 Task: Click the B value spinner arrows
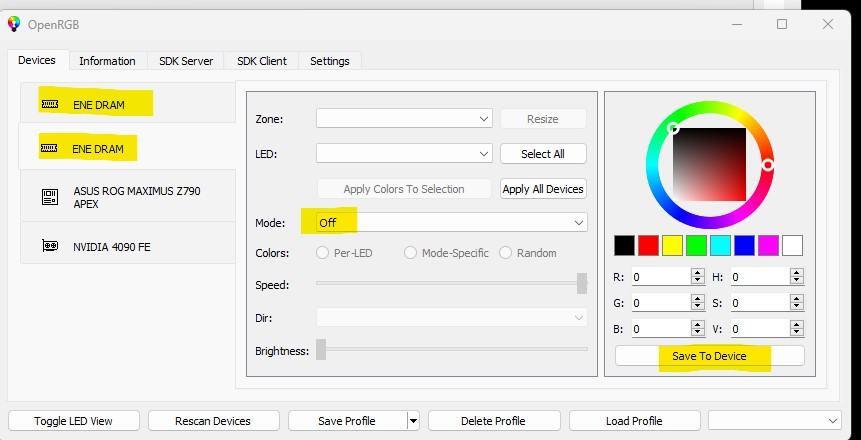tap(698, 328)
